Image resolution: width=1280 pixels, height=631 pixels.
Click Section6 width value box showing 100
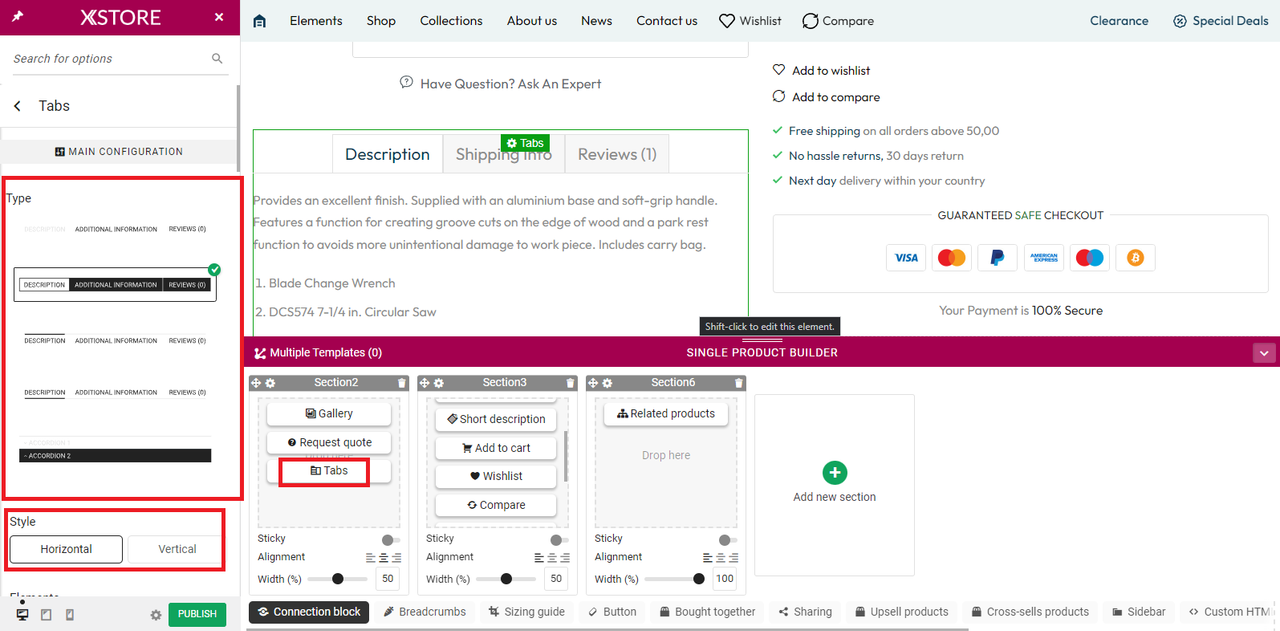(x=725, y=579)
